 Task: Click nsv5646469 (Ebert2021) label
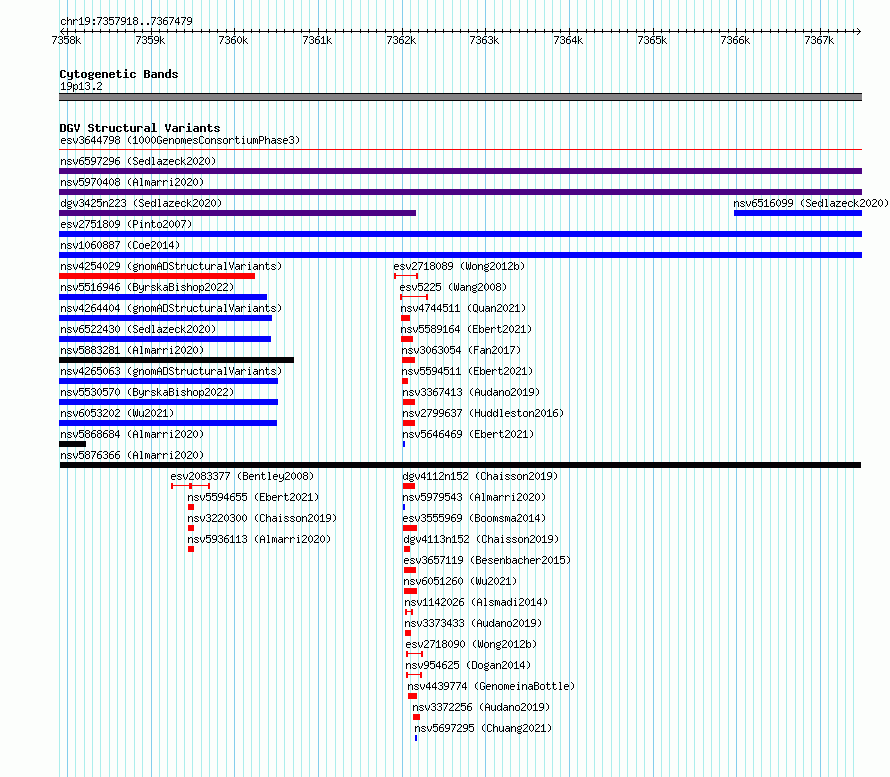tap(468, 434)
